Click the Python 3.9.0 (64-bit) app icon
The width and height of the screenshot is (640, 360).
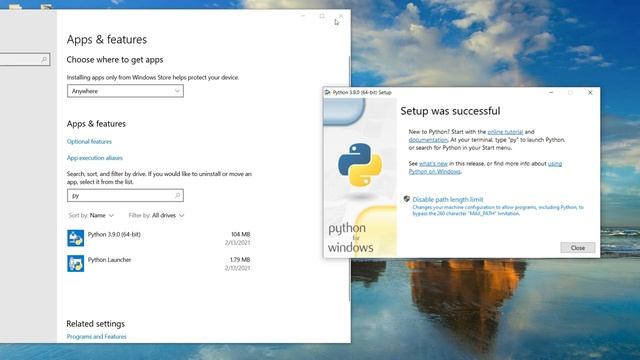76,238
